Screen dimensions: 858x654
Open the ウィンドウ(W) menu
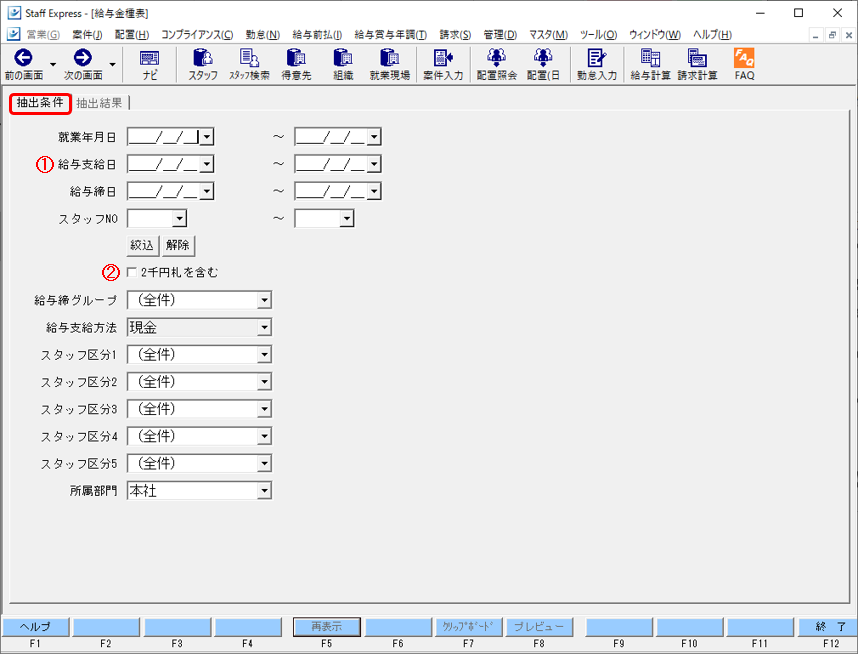coord(655,34)
